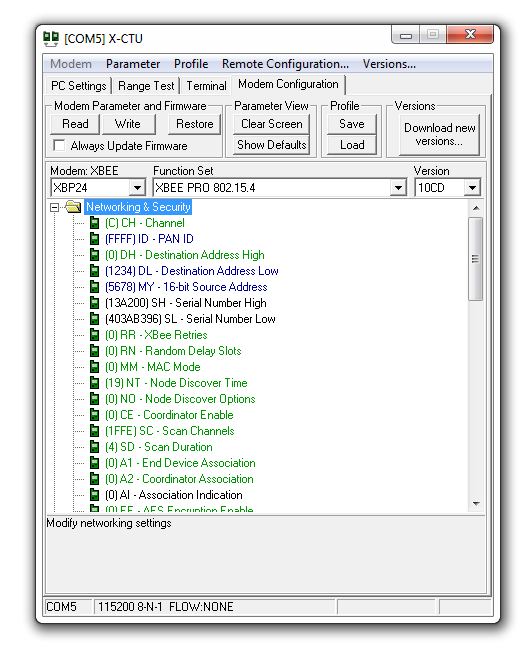Image resolution: width=528 pixels, height=648 pixels.
Task: Click the icon beside SD - Scan Duration
Action: tap(95, 447)
